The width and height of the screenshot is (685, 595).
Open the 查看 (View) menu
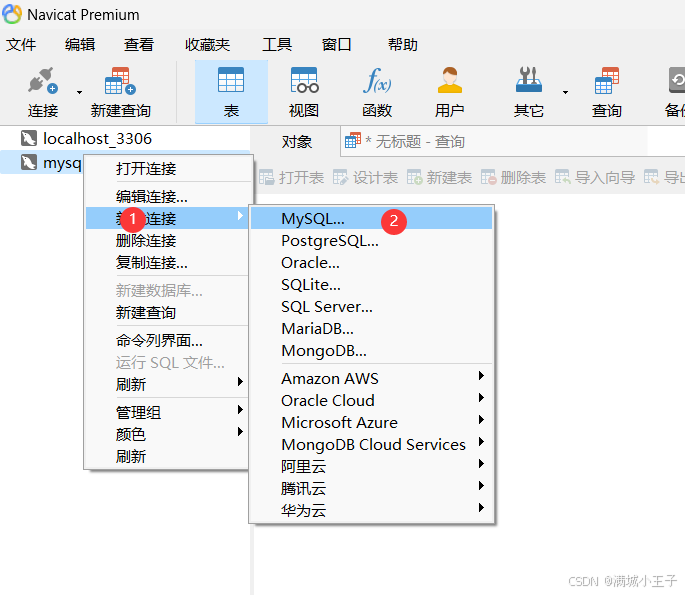click(138, 45)
